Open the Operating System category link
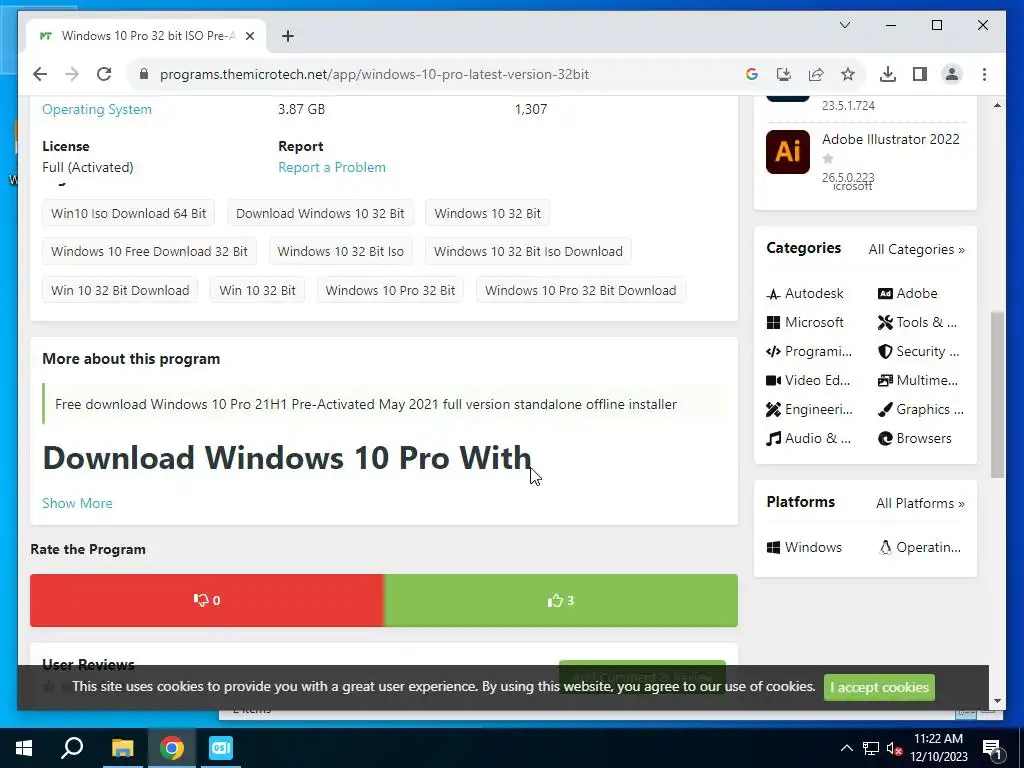The height and width of the screenshot is (768, 1024). pyautogui.click(x=97, y=109)
